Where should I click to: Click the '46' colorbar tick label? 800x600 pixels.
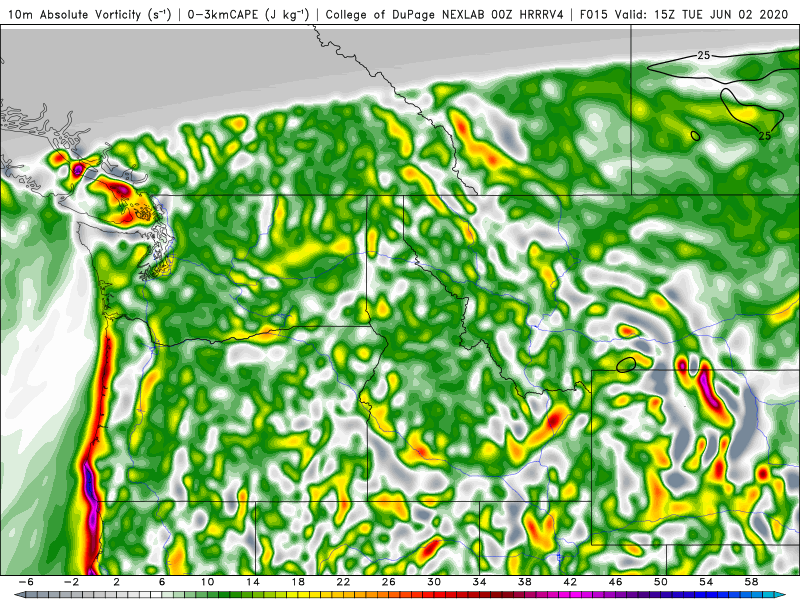click(615, 582)
